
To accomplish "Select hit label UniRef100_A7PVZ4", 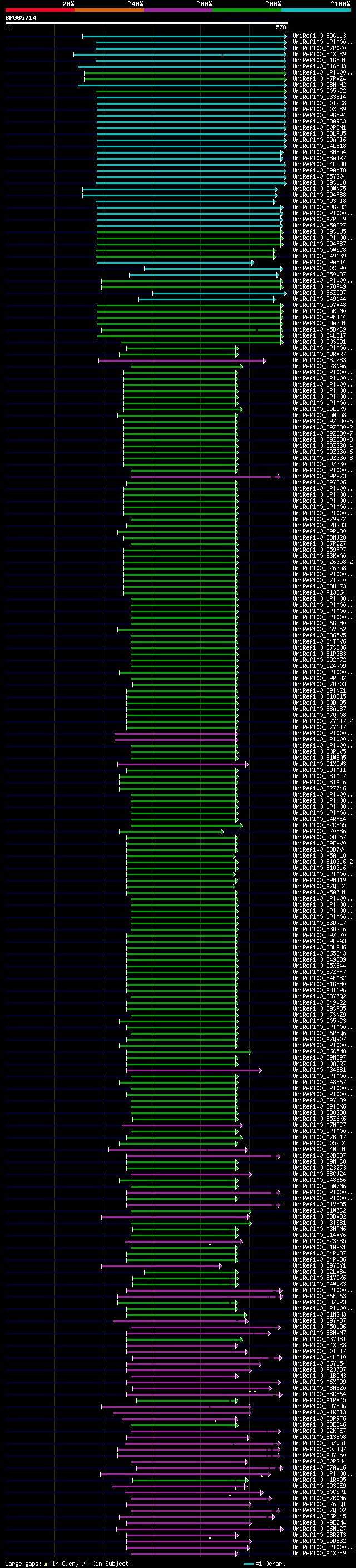I will [x=319, y=78].
